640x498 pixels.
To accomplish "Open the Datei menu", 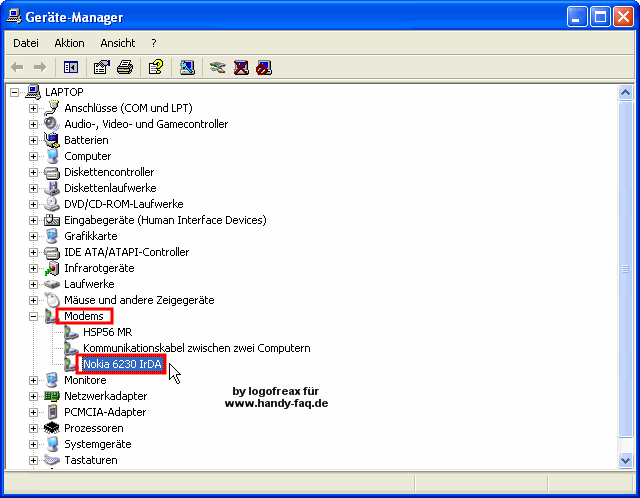I will coord(26,43).
